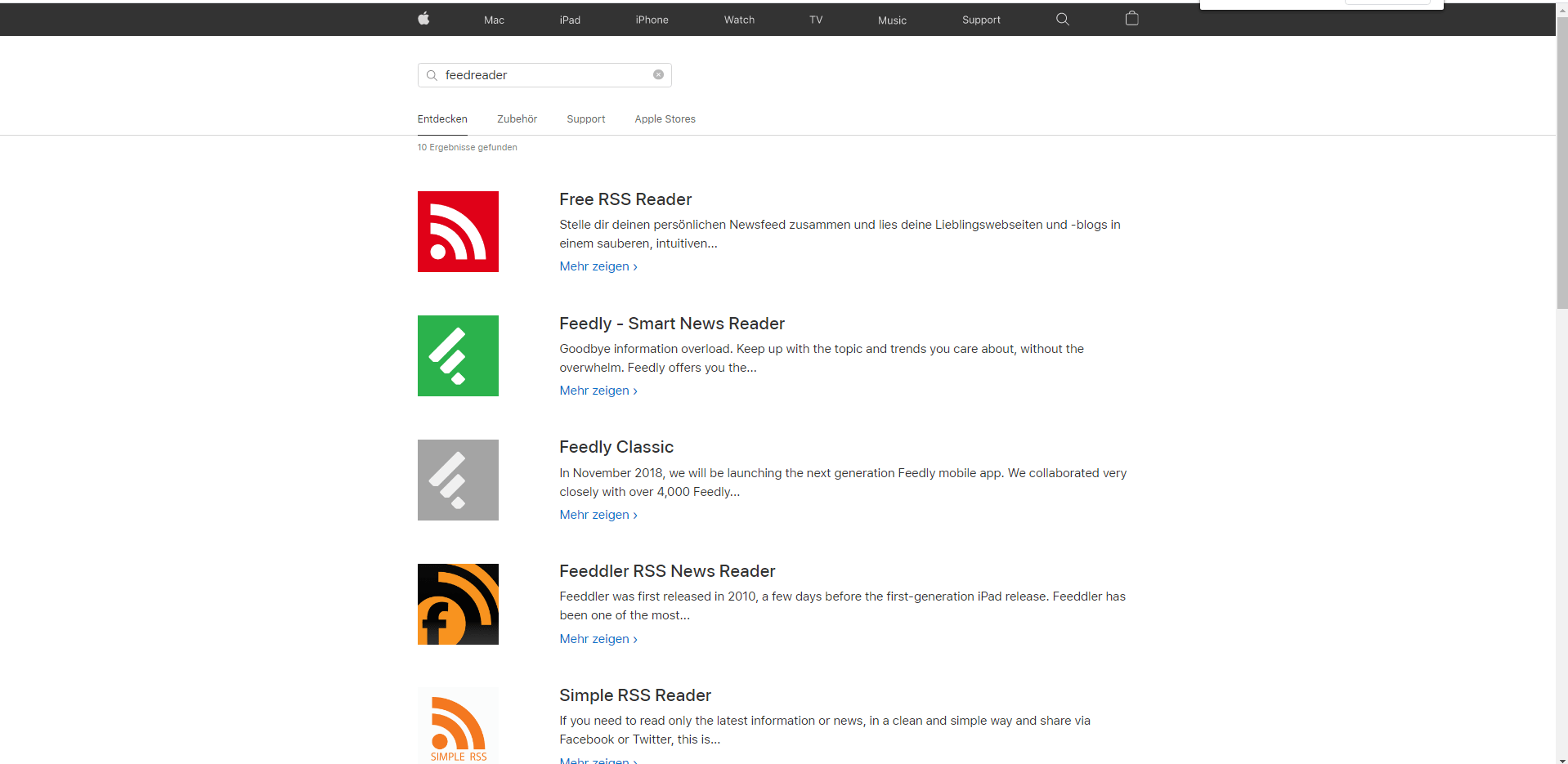
Task: Open the Feedly - Smart News Reader title
Action: [671, 324]
